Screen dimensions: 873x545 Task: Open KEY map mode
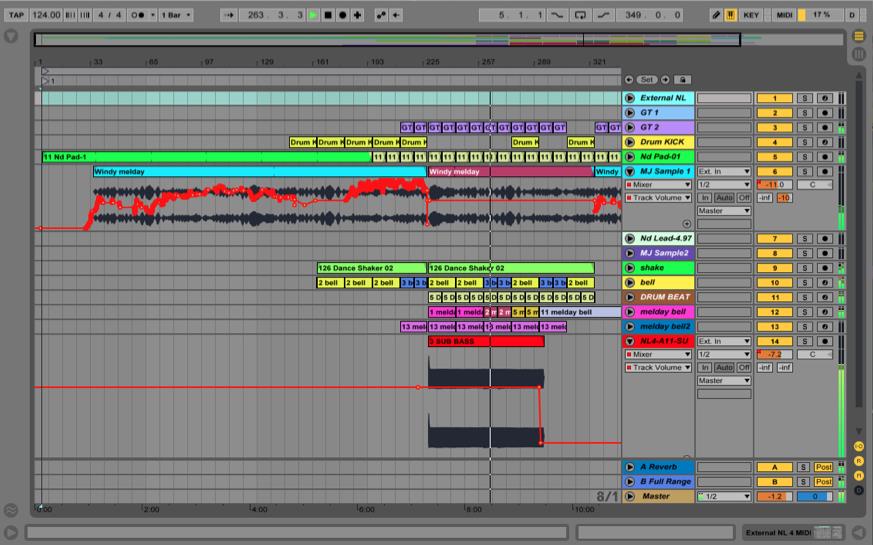tap(751, 15)
